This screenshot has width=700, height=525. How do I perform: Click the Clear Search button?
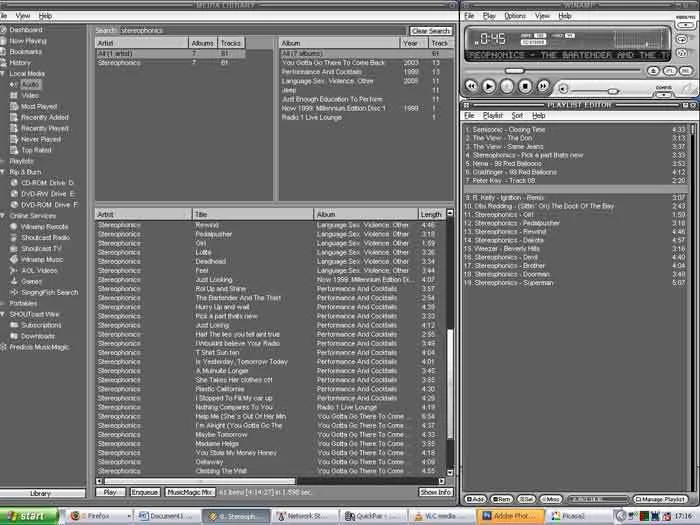431,31
